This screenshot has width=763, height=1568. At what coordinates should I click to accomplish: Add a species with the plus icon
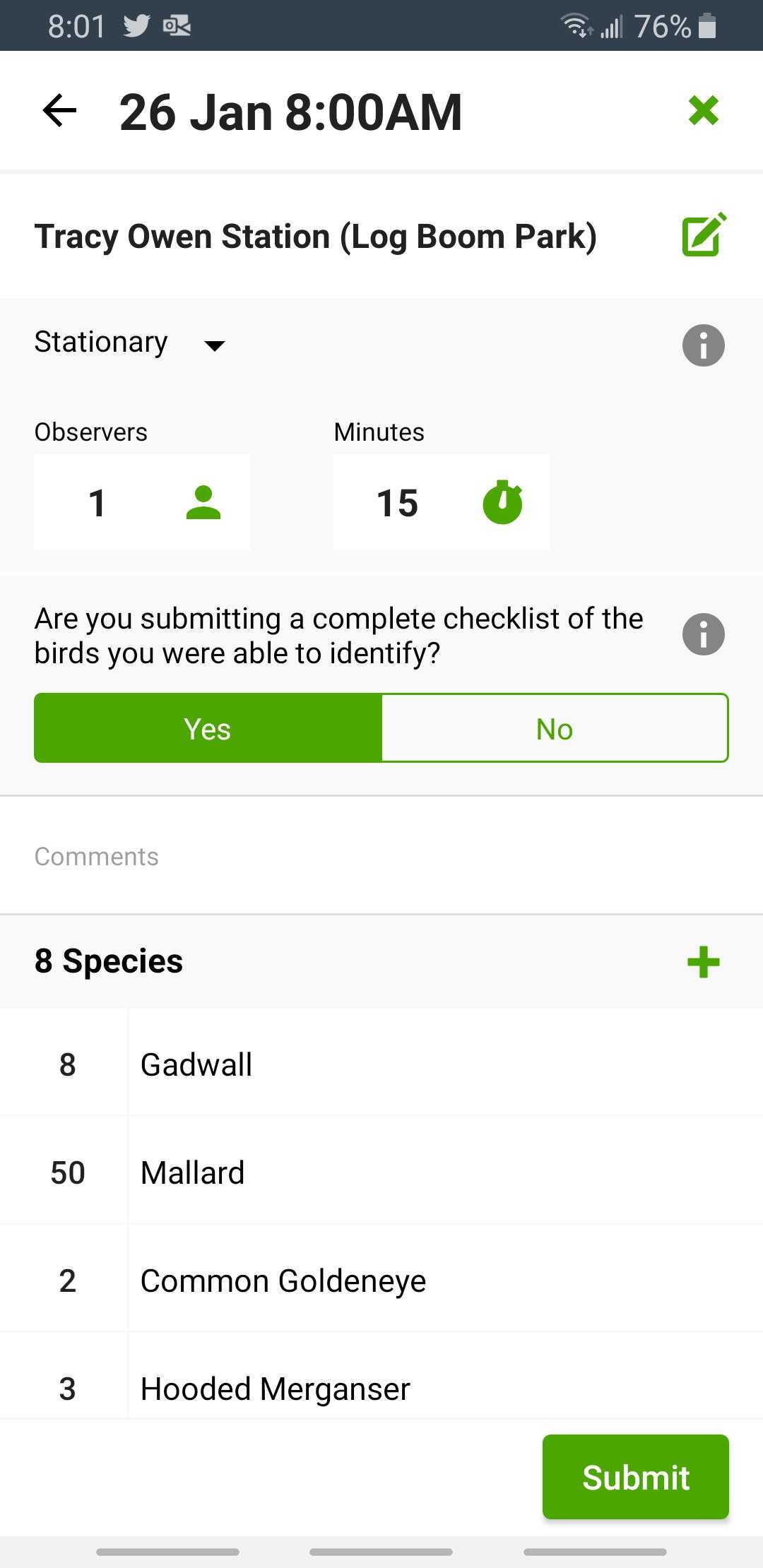[x=703, y=962]
